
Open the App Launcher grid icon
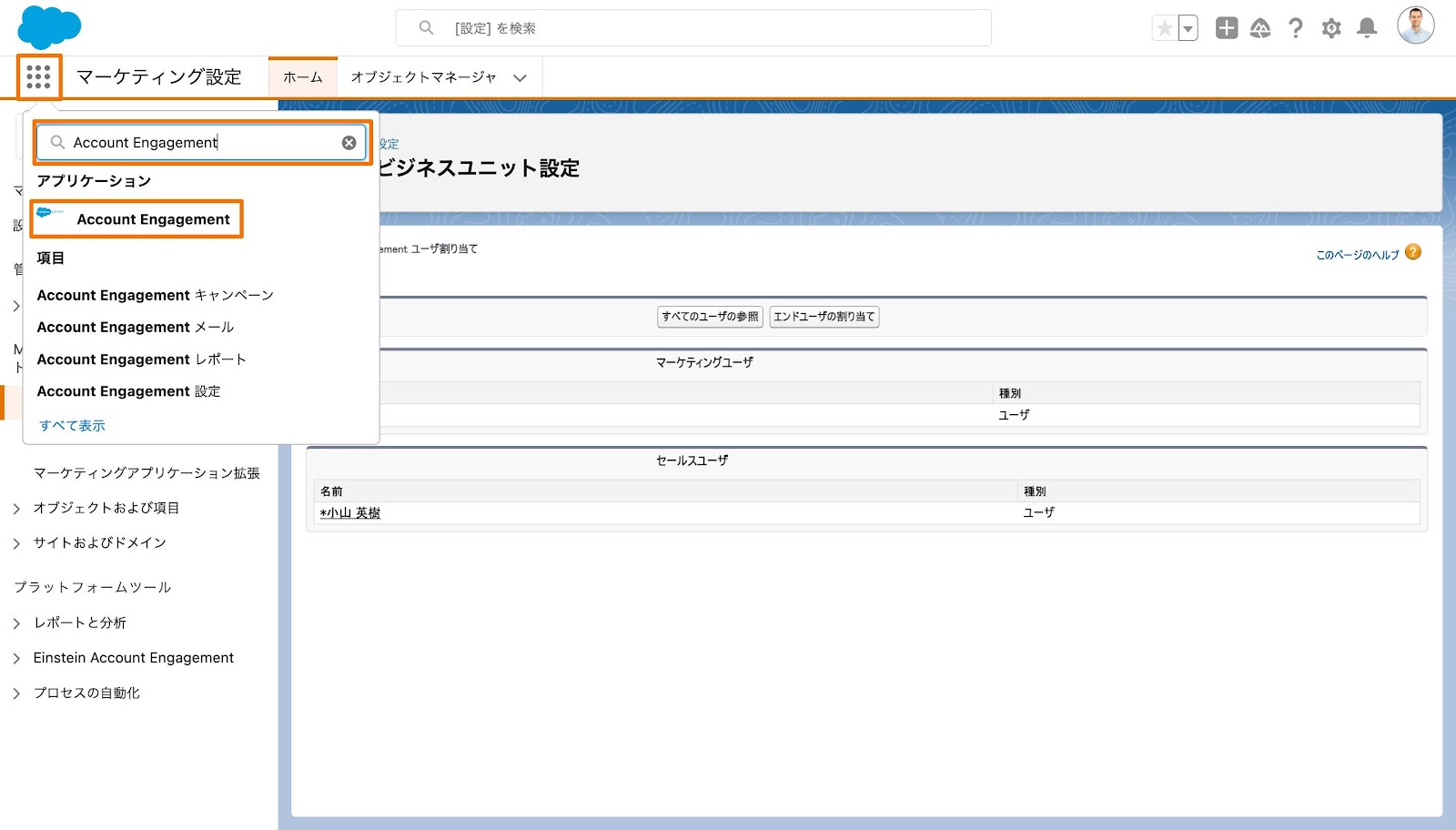[x=38, y=76]
